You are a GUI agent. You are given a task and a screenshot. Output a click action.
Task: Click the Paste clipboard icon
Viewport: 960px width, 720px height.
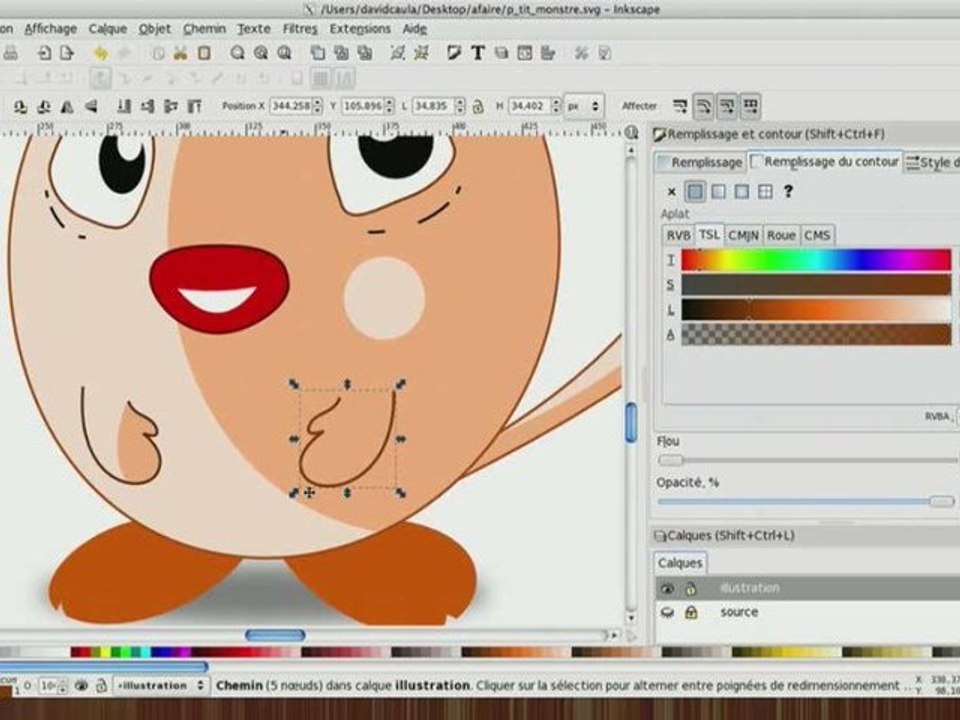(x=204, y=54)
